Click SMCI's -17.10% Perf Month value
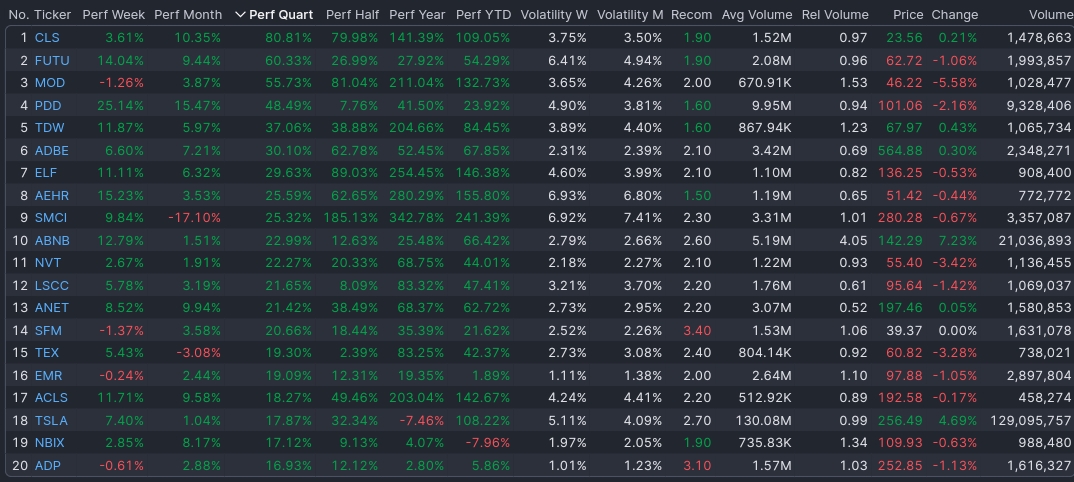This screenshot has height=482, width=1074. click(195, 218)
